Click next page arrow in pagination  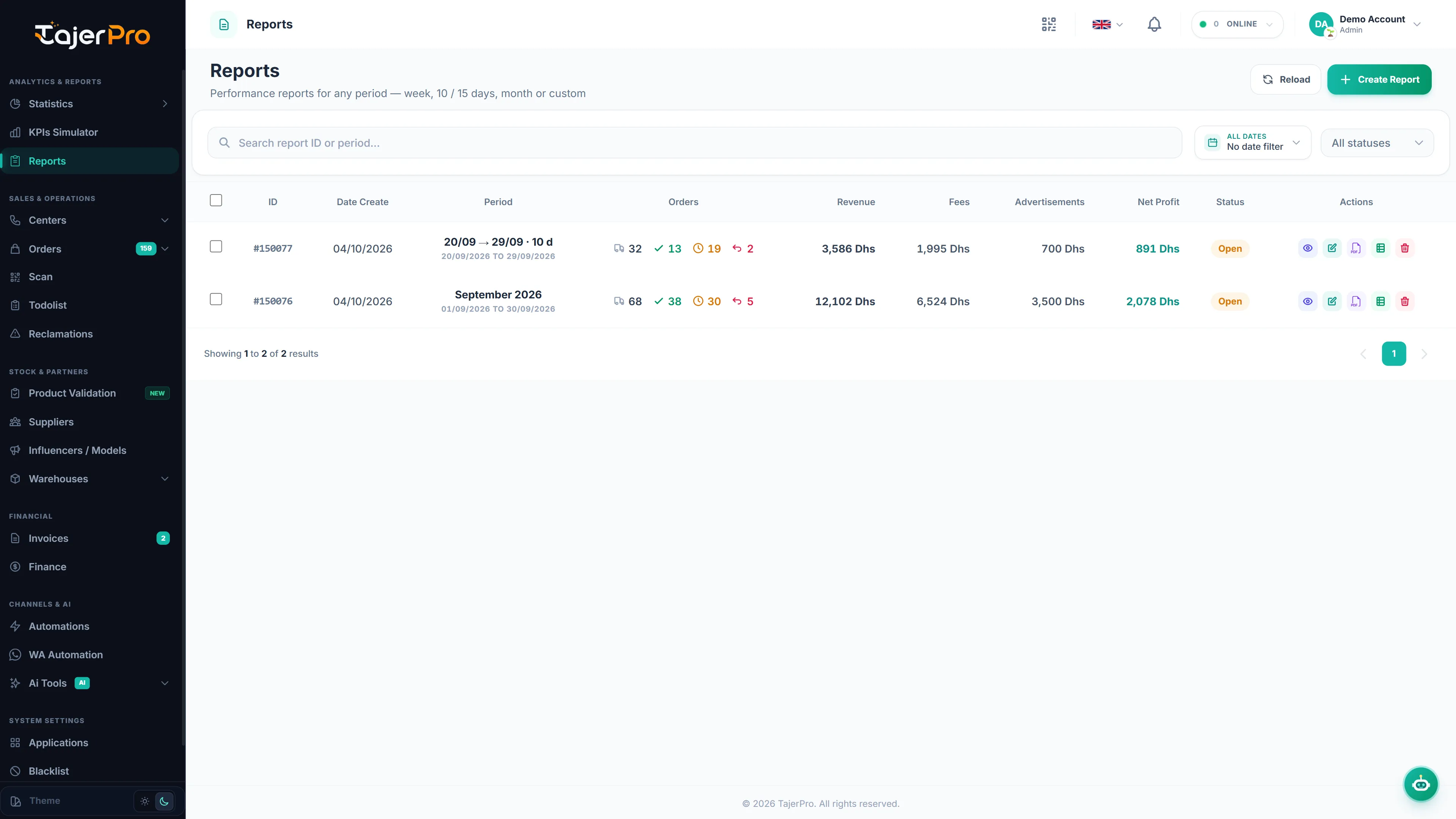1425,354
